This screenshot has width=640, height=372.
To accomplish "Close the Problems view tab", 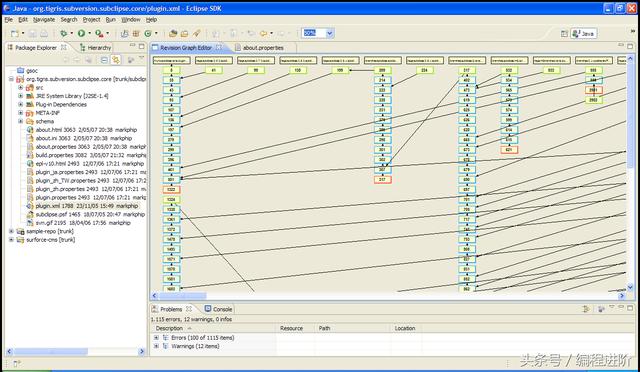I will (189, 309).
